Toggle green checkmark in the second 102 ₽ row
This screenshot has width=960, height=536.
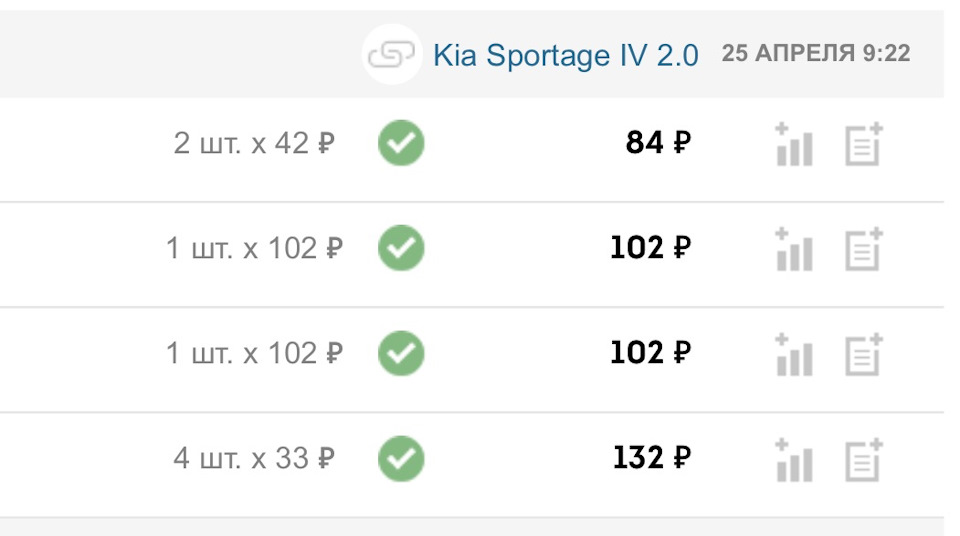click(x=401, y=353)
